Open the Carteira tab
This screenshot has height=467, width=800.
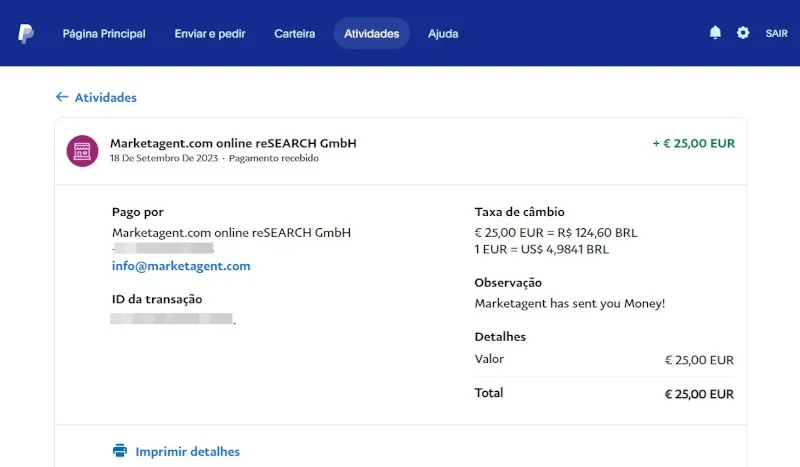click(x=294, y=34)
